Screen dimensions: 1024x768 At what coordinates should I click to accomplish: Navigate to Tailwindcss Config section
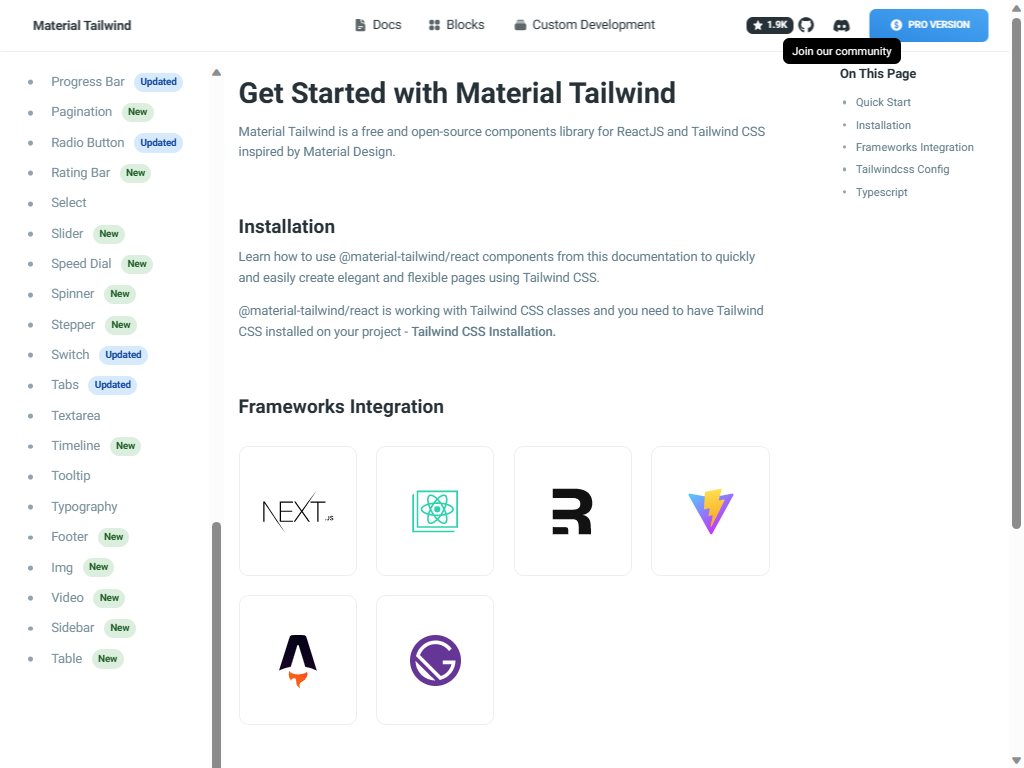(902, 169)
